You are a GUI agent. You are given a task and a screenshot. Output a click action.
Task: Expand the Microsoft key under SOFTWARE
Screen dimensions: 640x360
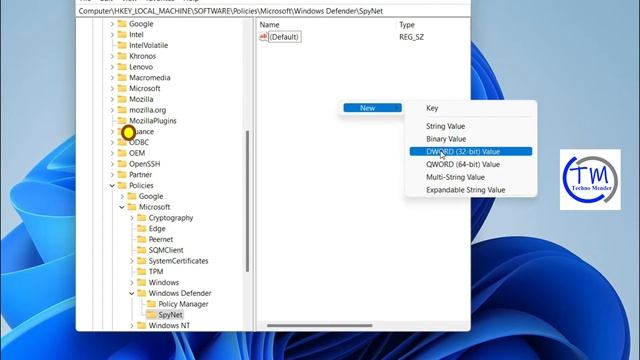tap(112, 88)
